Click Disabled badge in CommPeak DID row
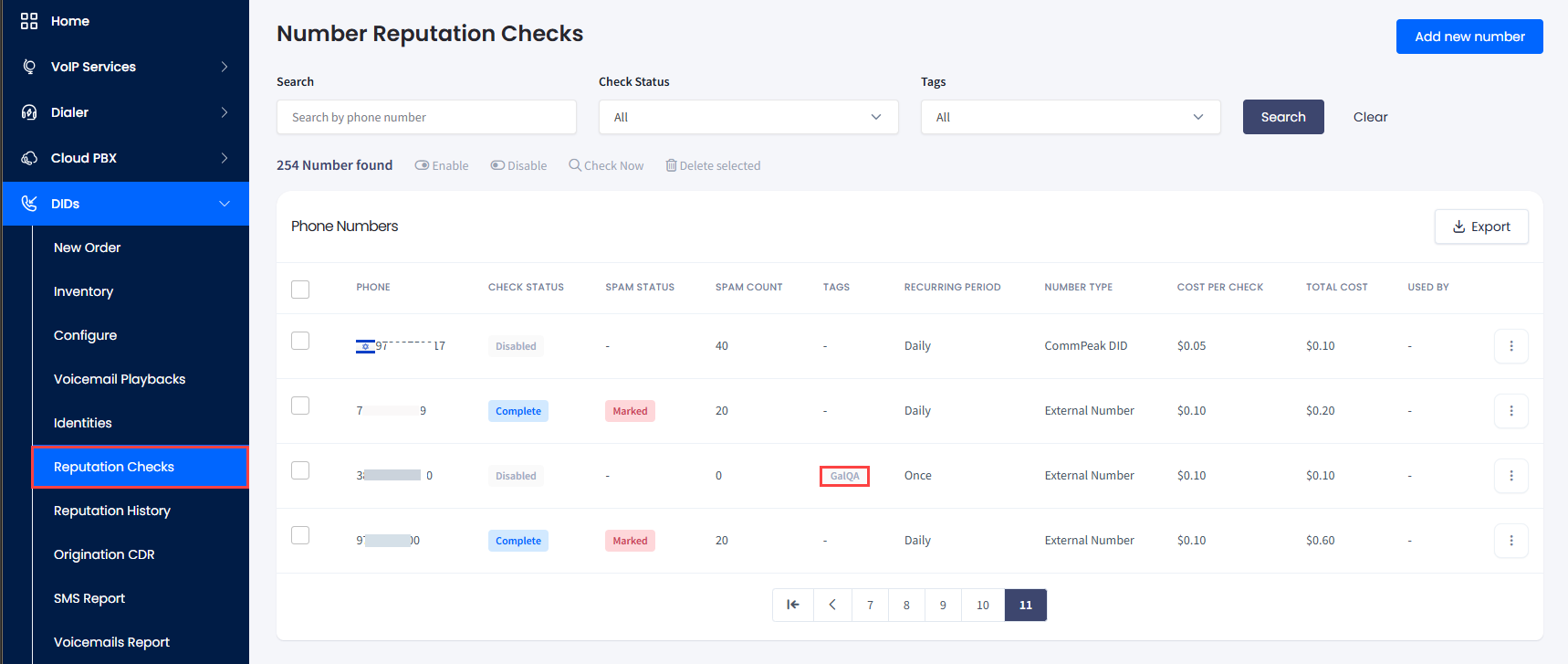Viewport: 1568px width, 664px height. pos(516,346)
